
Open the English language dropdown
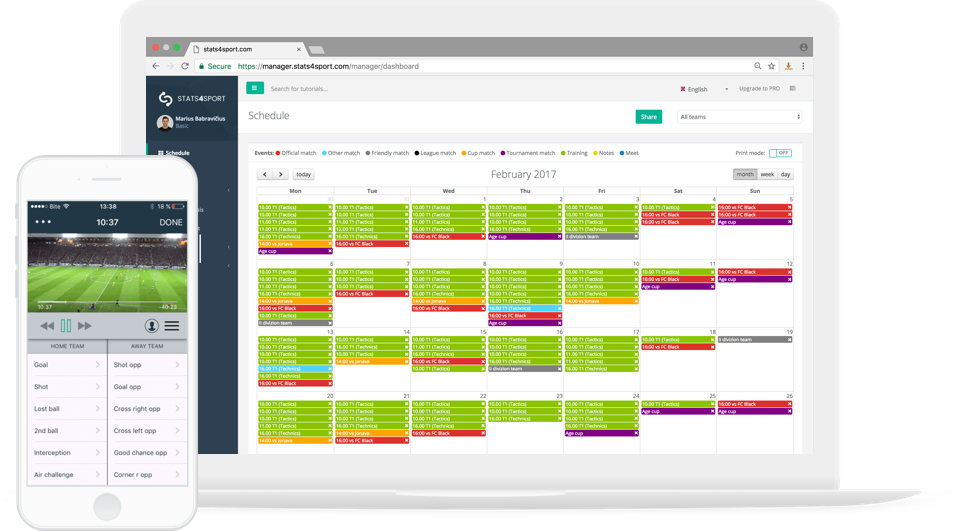pos(704,89)
